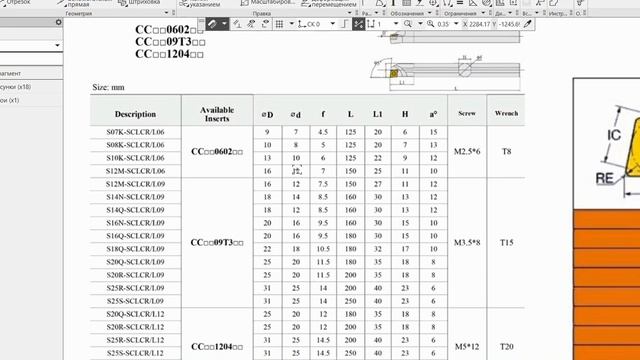Click row S07K-SCLCR/L06 in table
This screenshot has height=360, width=640.
135,132
